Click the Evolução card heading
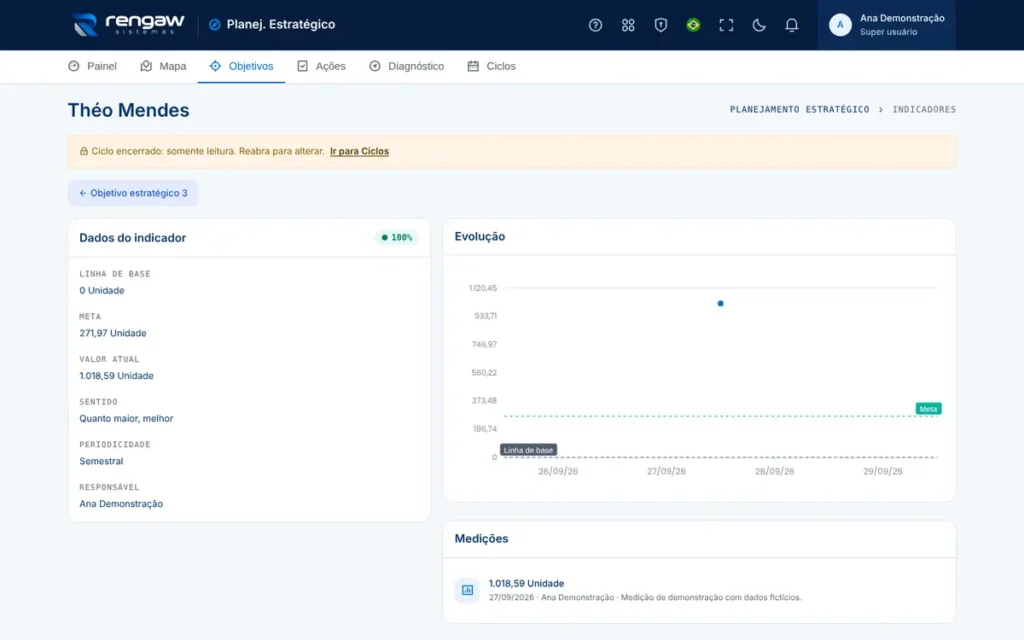This screenshot has height=640, width=1024. [480, 236]
